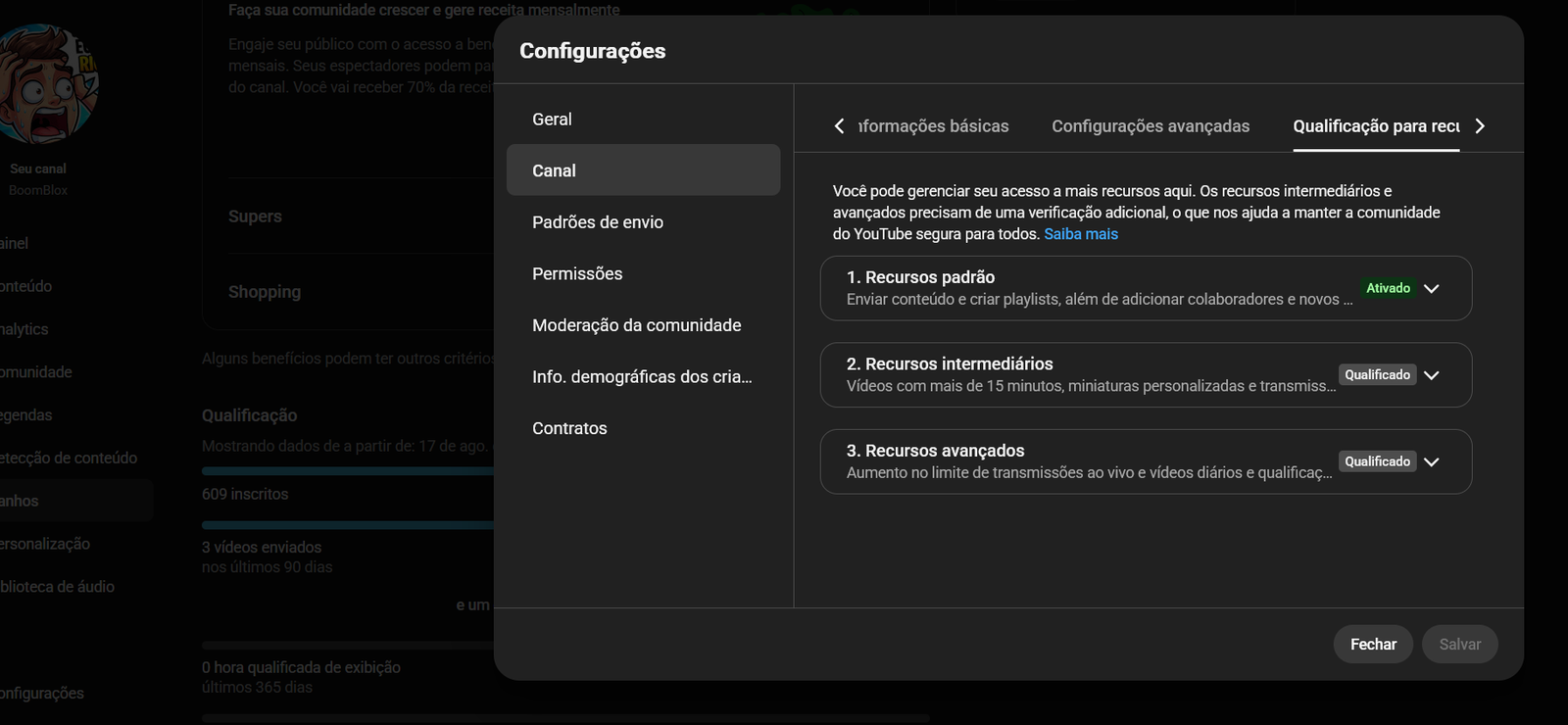
Task: Follow the Saiba mais link
Action: 1081,234
